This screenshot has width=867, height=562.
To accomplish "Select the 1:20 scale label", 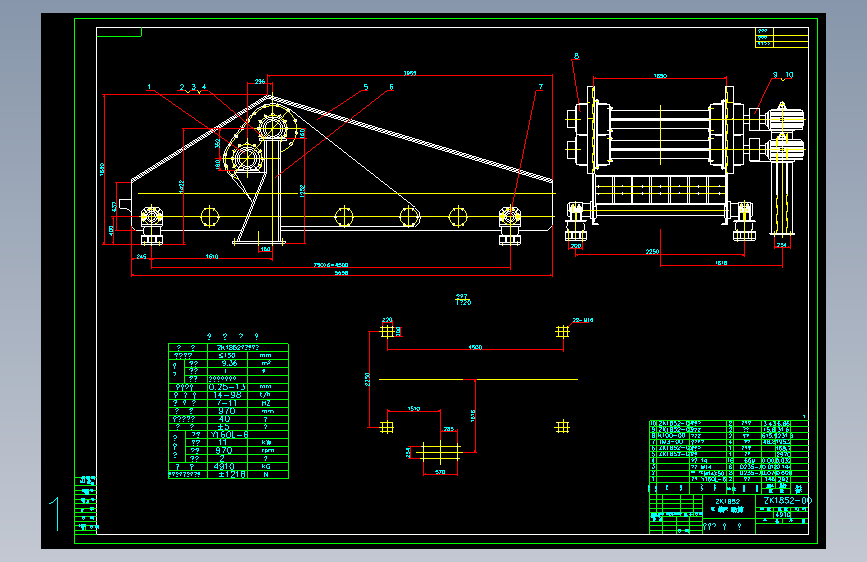I will point(463,303).
